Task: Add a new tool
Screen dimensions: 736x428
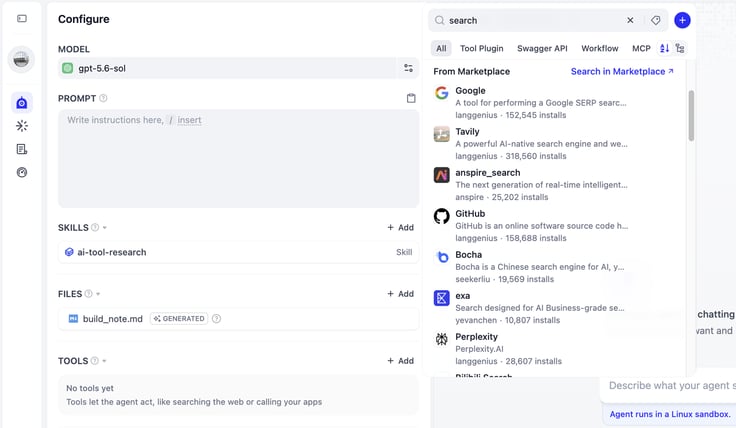Action: pos(400,360)
